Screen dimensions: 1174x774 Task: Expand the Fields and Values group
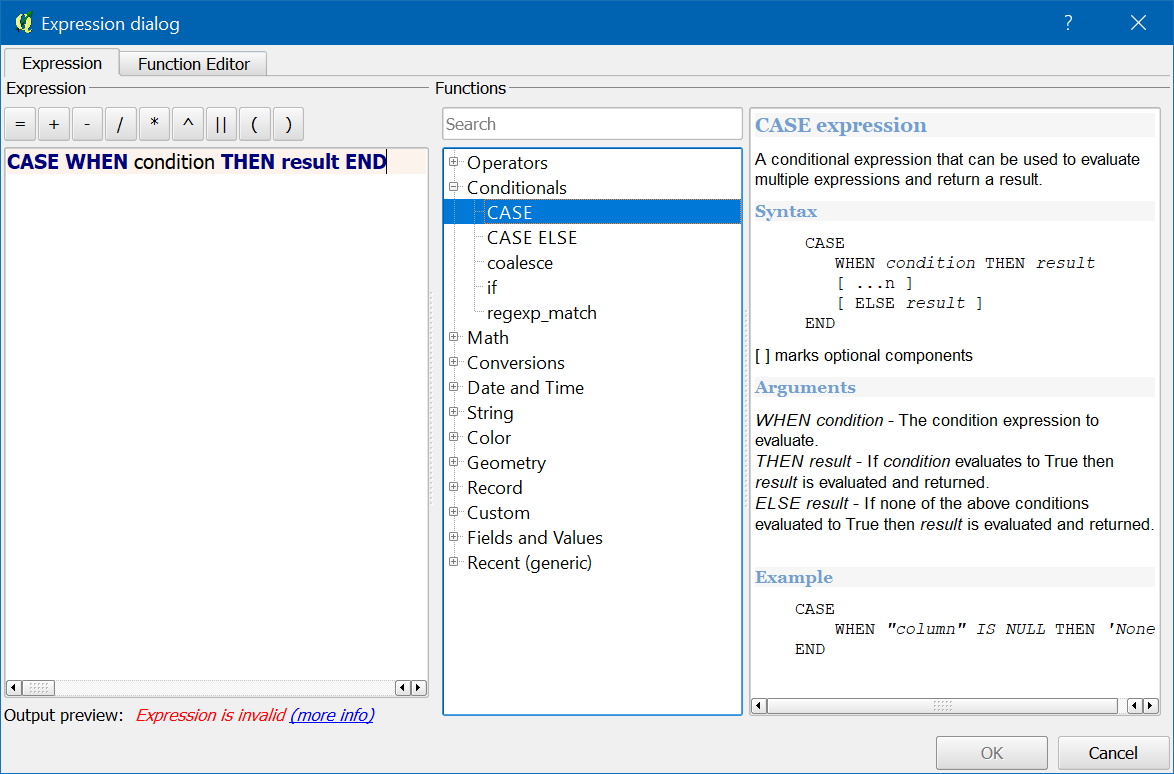(x=454, y=537)
